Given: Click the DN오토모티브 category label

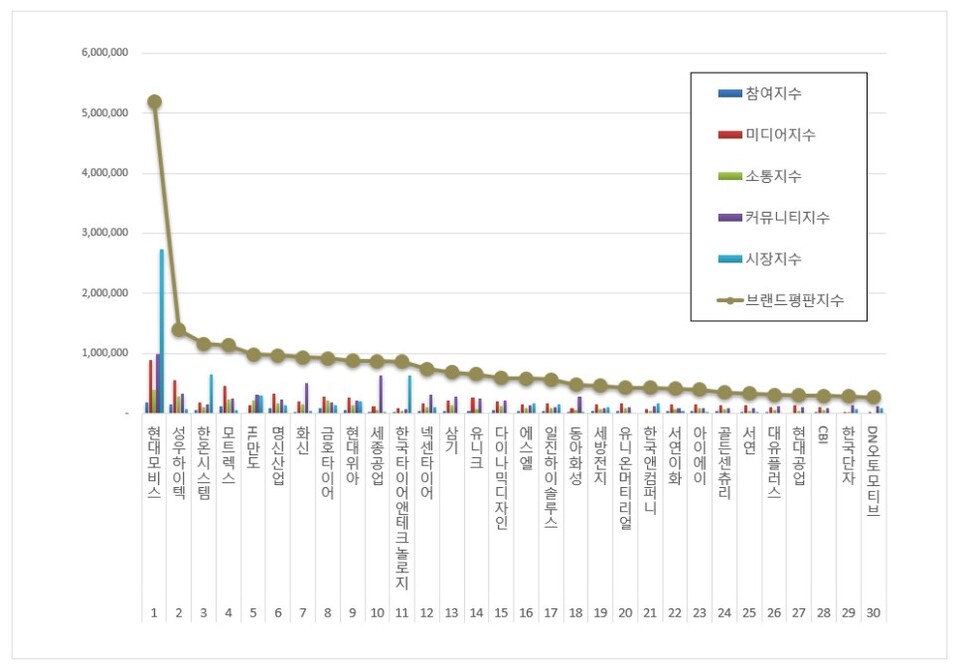Looking at the screenshot, I should tap(873, 470).
